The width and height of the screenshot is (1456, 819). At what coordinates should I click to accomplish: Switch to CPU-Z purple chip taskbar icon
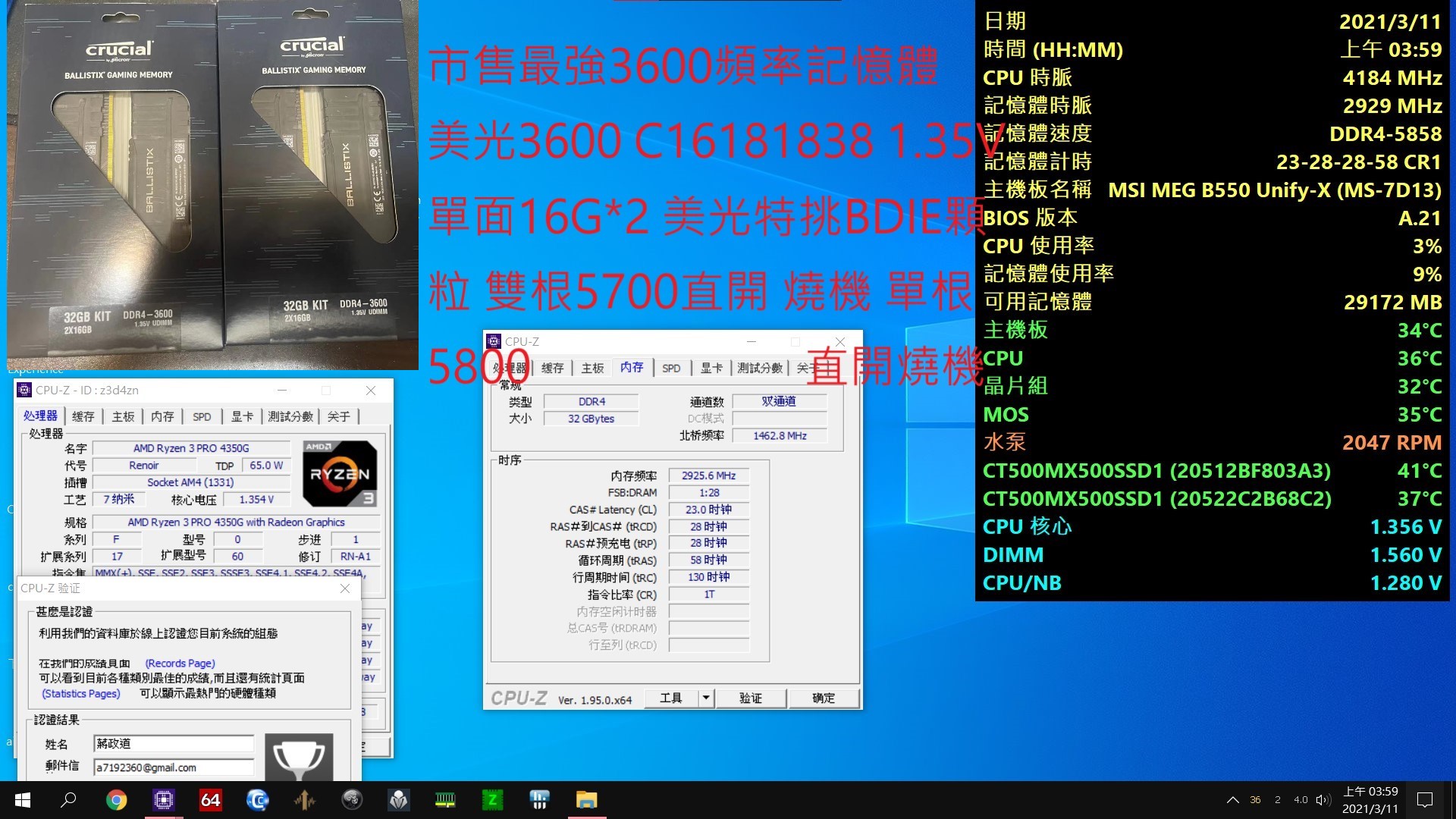[163, 800]
